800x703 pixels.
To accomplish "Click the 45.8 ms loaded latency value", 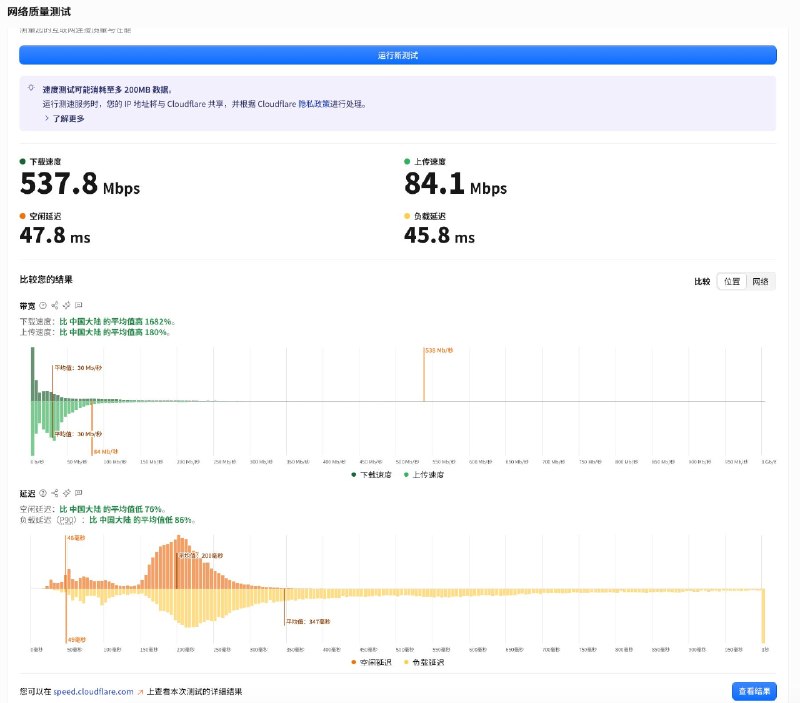I will click(439, 236).
